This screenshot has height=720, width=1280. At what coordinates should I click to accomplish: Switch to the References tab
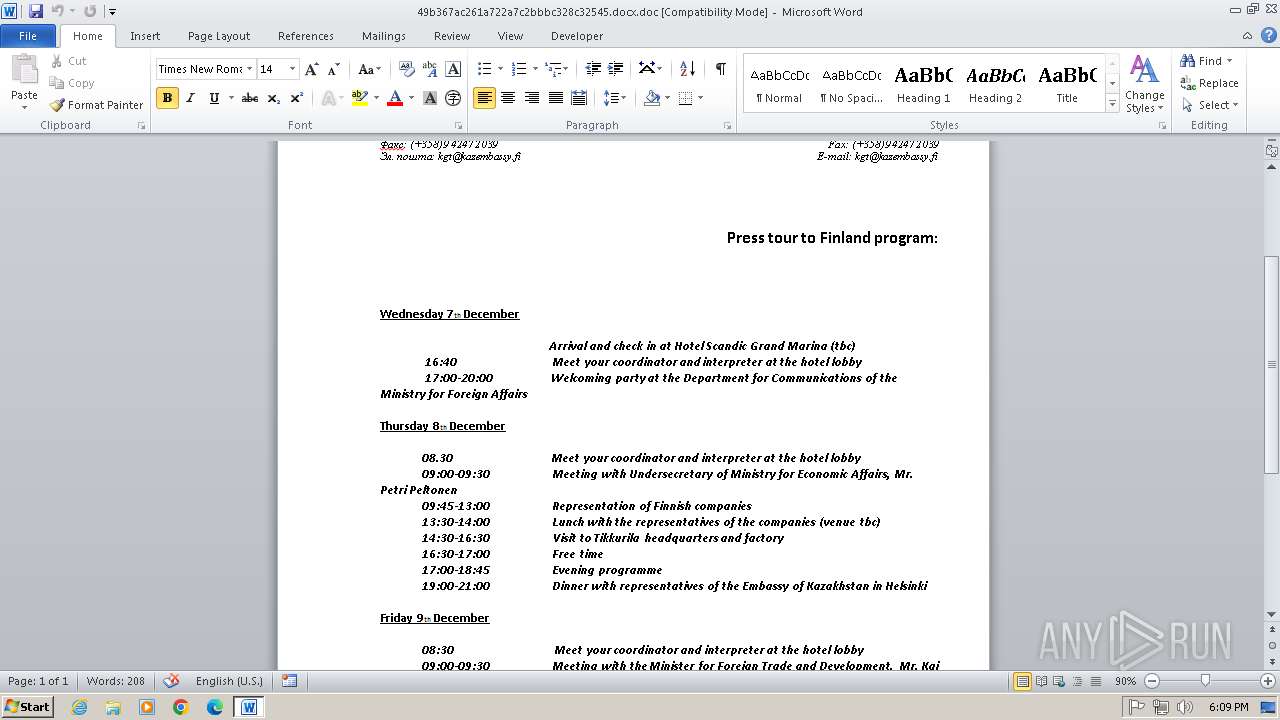(306, 36)
